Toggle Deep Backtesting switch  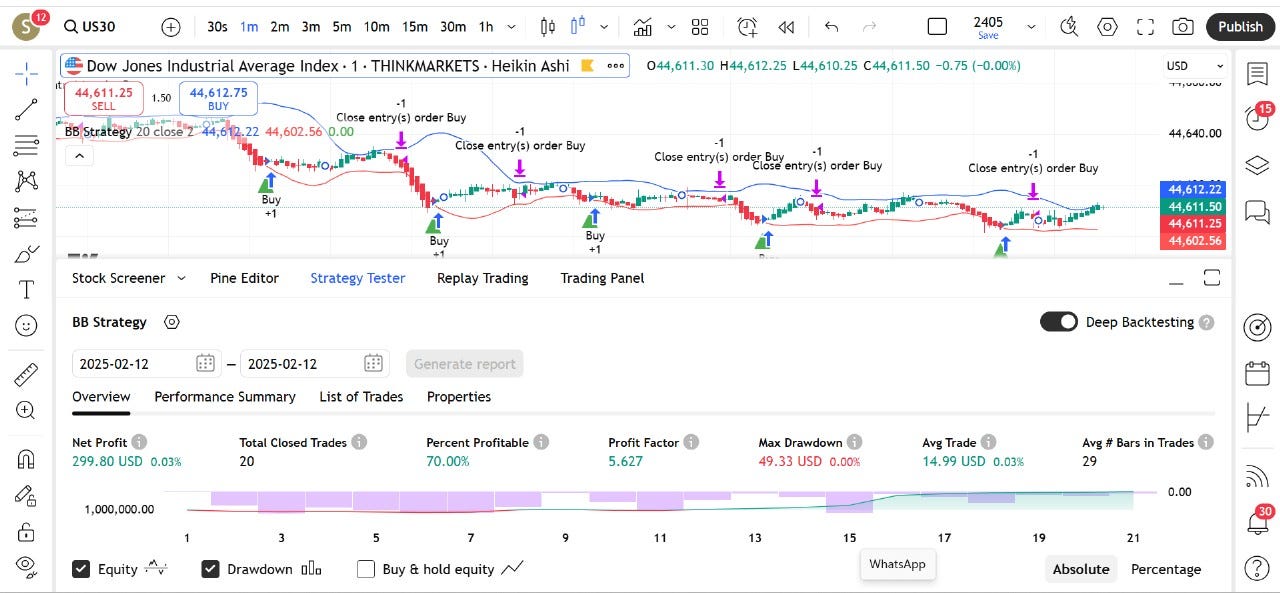pyautogui.click(x=1059, y=322)
